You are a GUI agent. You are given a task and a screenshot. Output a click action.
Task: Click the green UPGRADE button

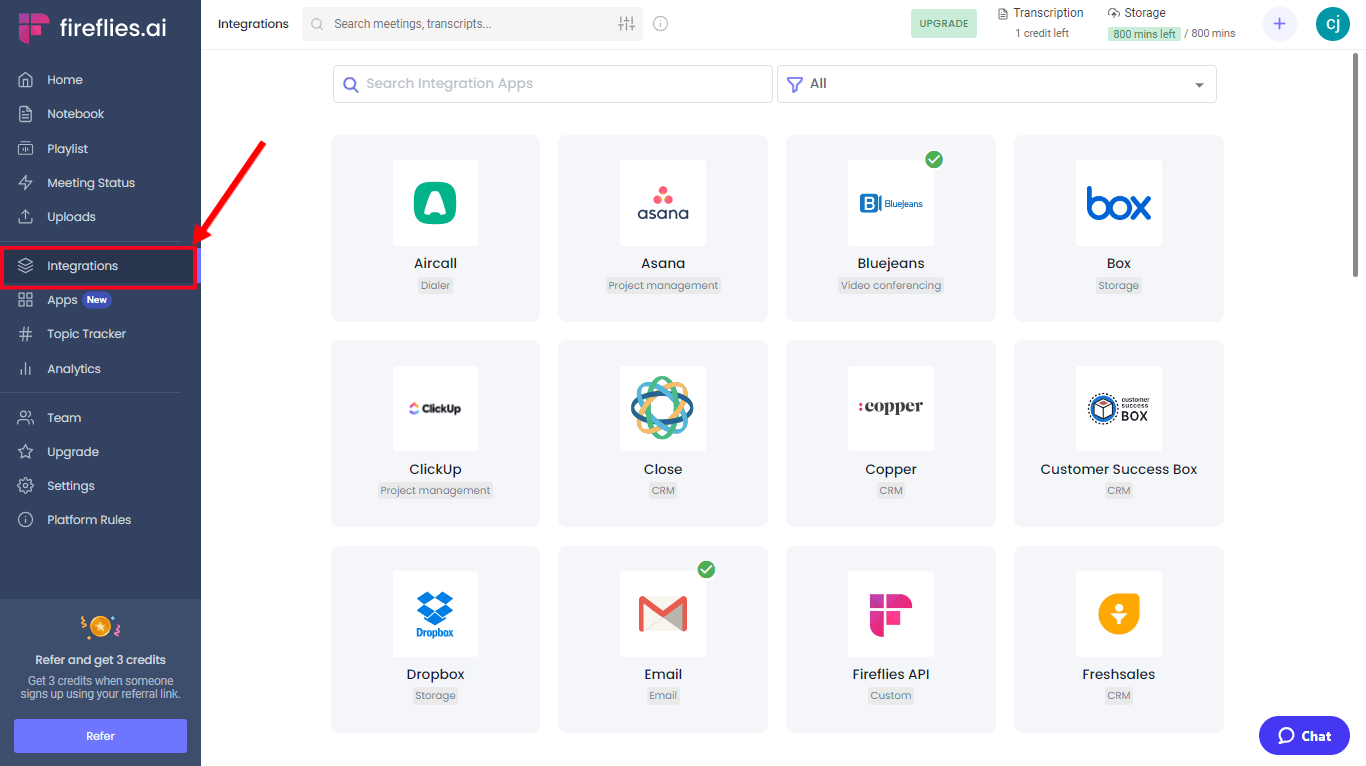point(943,24)
